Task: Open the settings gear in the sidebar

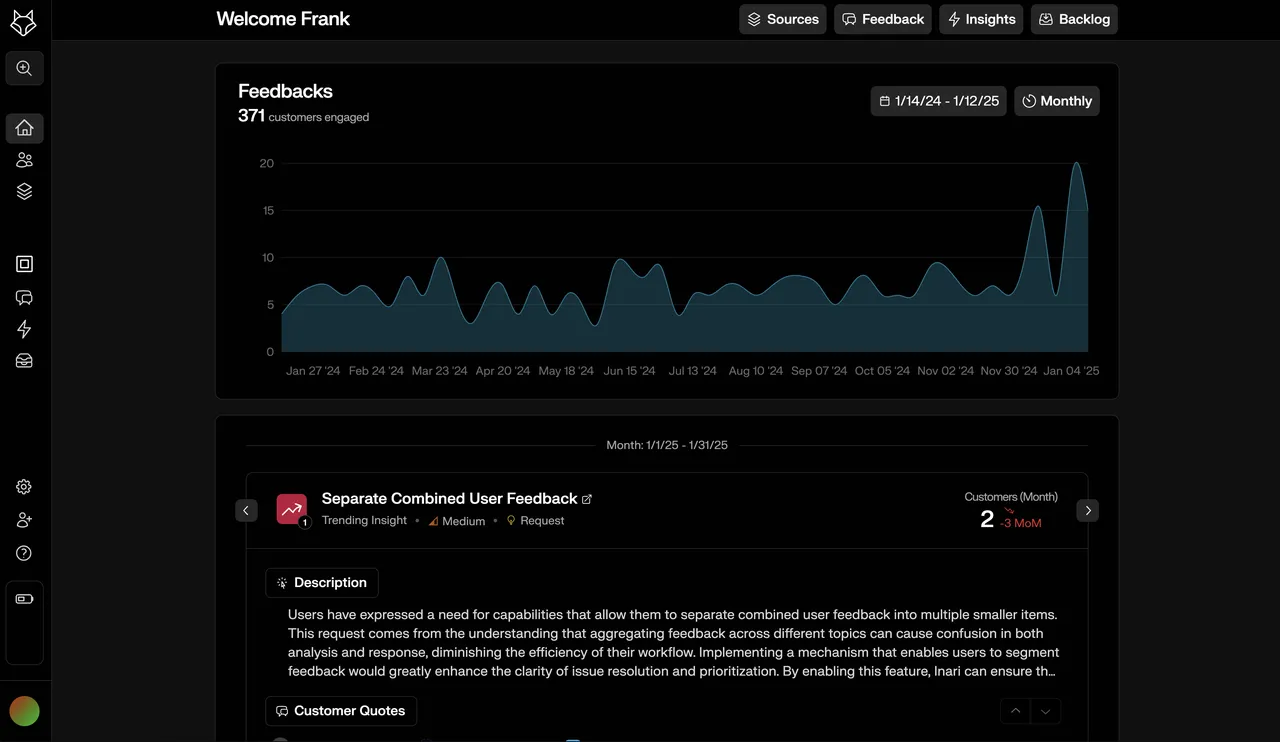Action: point(24,487)
